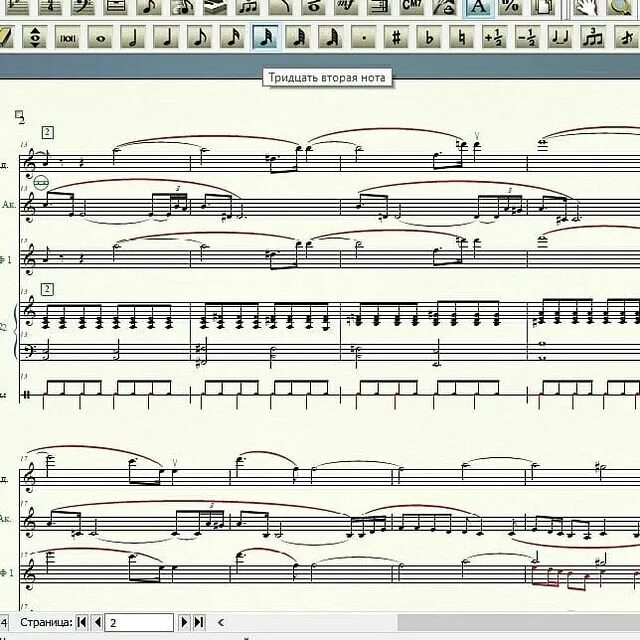
Task: Select the Hand Grabber tool
Action: coord(587,7)
